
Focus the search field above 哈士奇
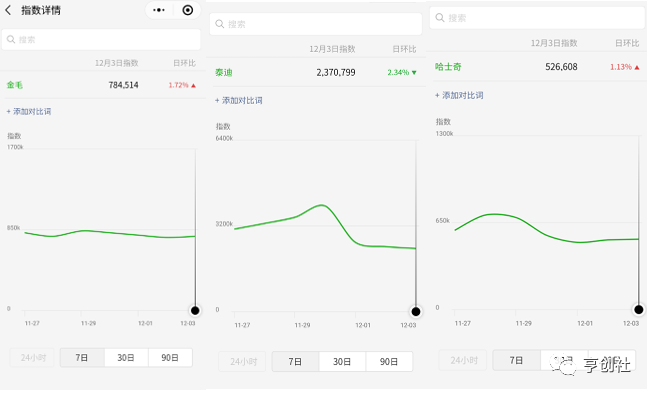(x=537, y=17)
